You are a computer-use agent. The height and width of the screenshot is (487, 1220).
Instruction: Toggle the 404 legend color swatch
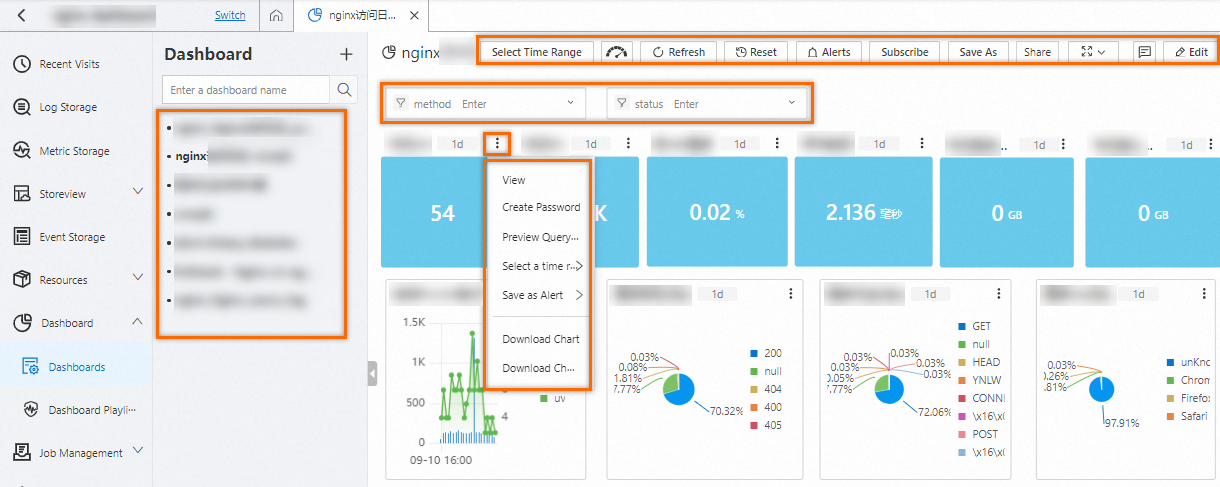(752, 389)
